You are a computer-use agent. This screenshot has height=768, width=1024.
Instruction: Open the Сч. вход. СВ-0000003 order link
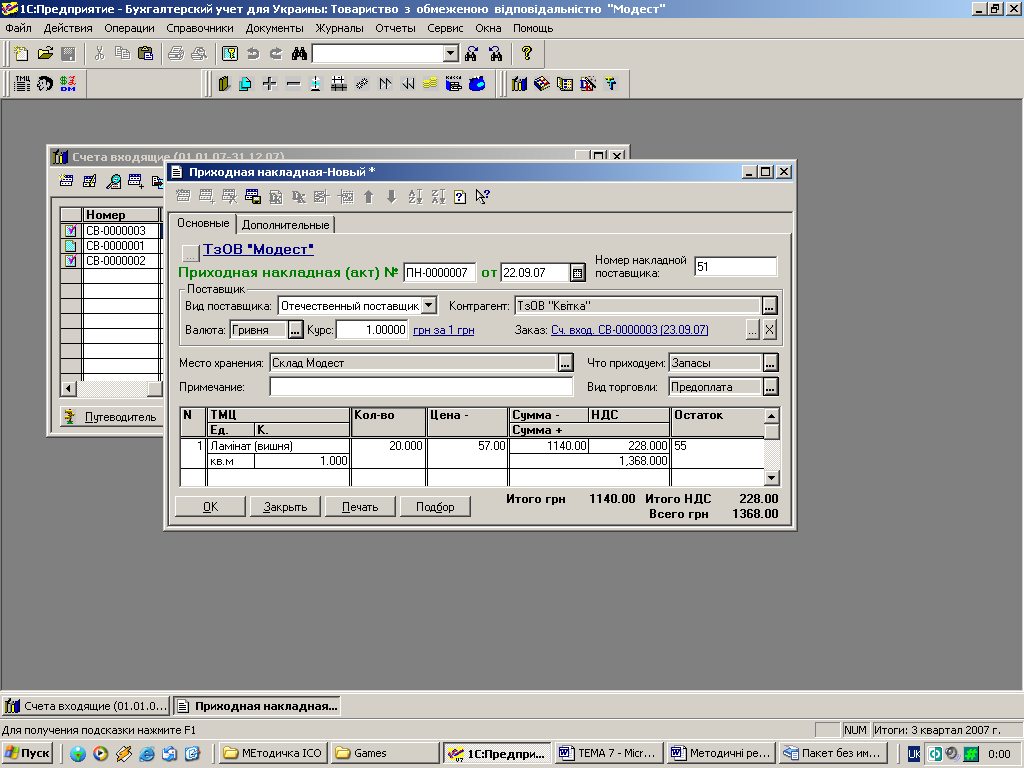pos(630,330)
